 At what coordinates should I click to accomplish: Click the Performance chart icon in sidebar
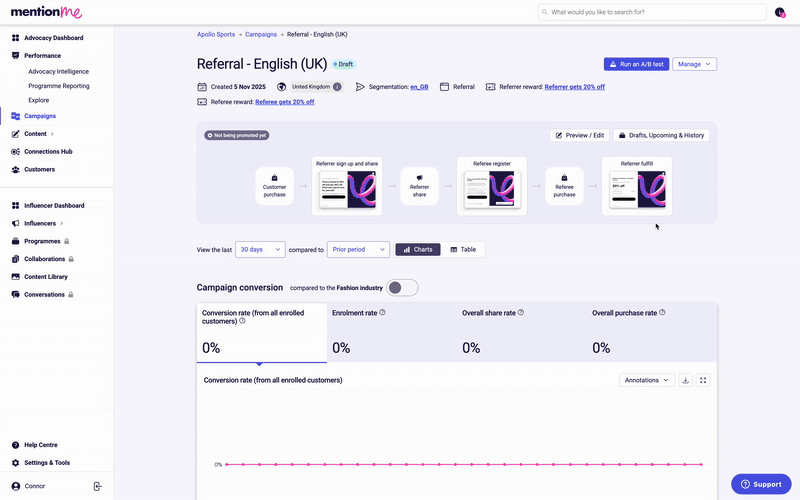pos(15,56)
